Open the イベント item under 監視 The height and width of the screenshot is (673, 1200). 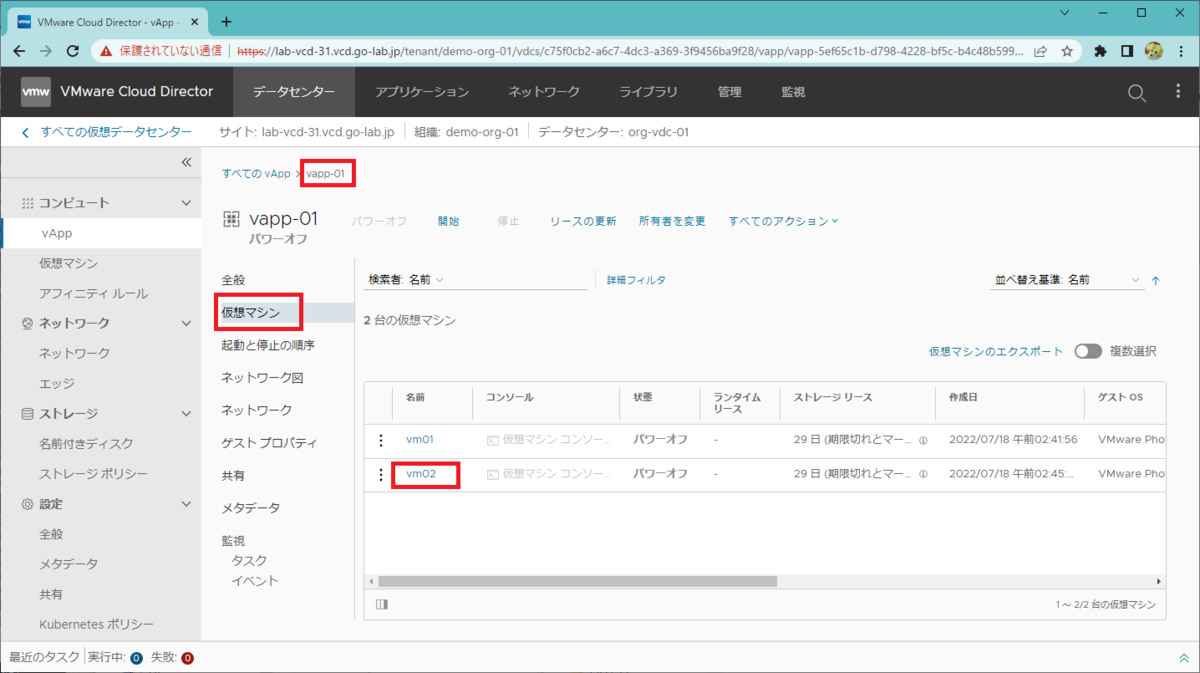coord(255,581)
